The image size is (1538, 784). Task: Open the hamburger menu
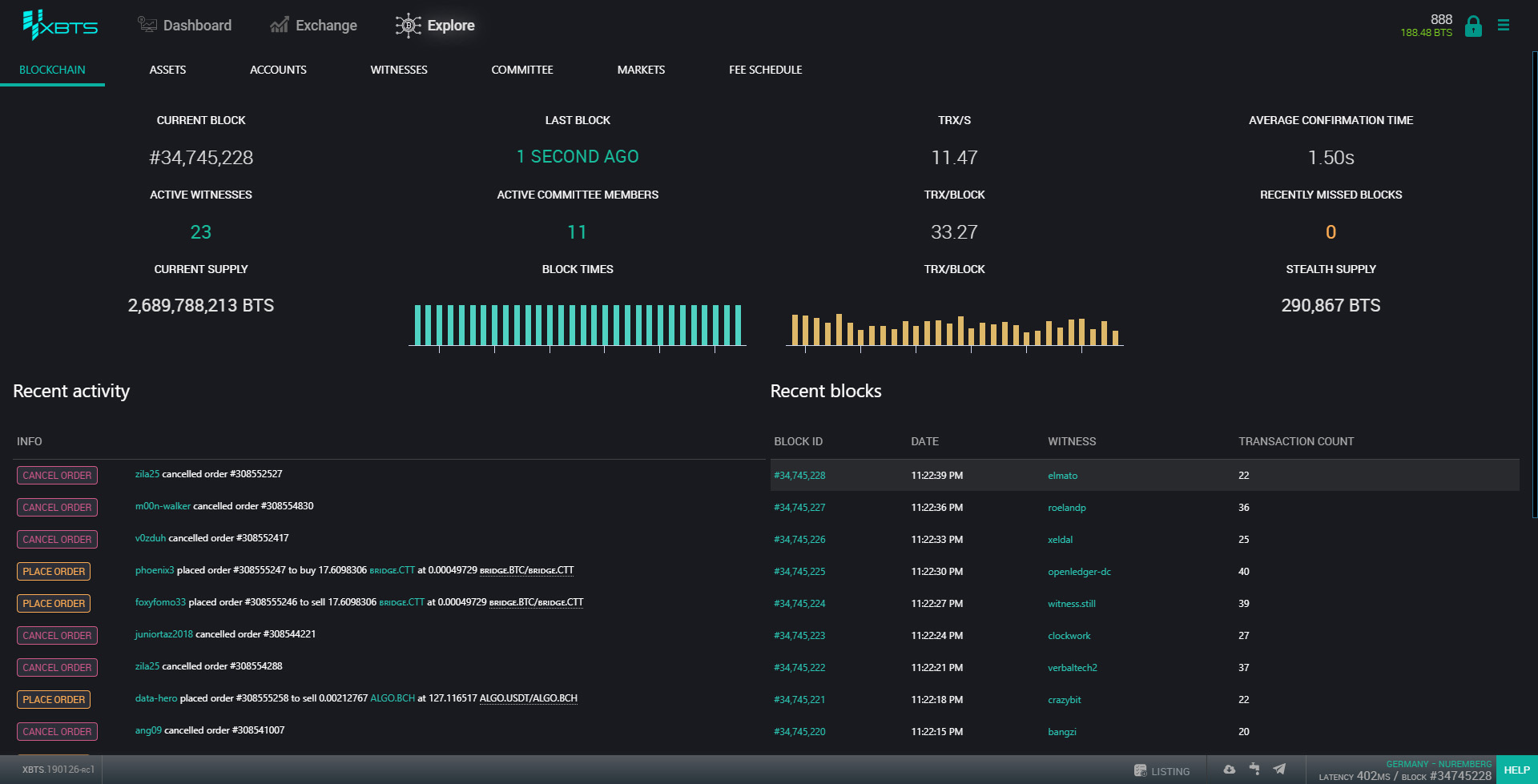(x=1504, y=26)
